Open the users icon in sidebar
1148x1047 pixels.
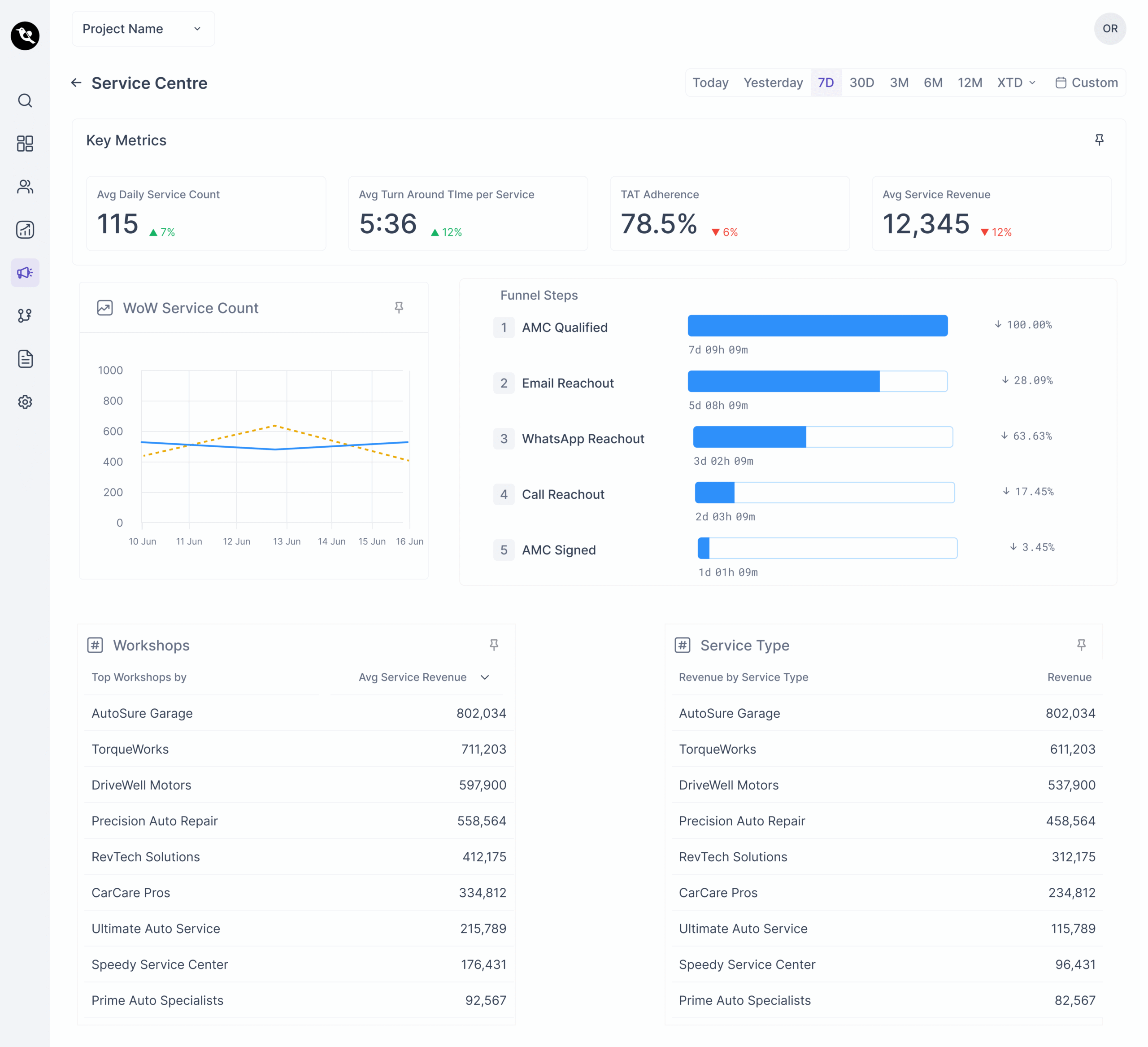25,187
